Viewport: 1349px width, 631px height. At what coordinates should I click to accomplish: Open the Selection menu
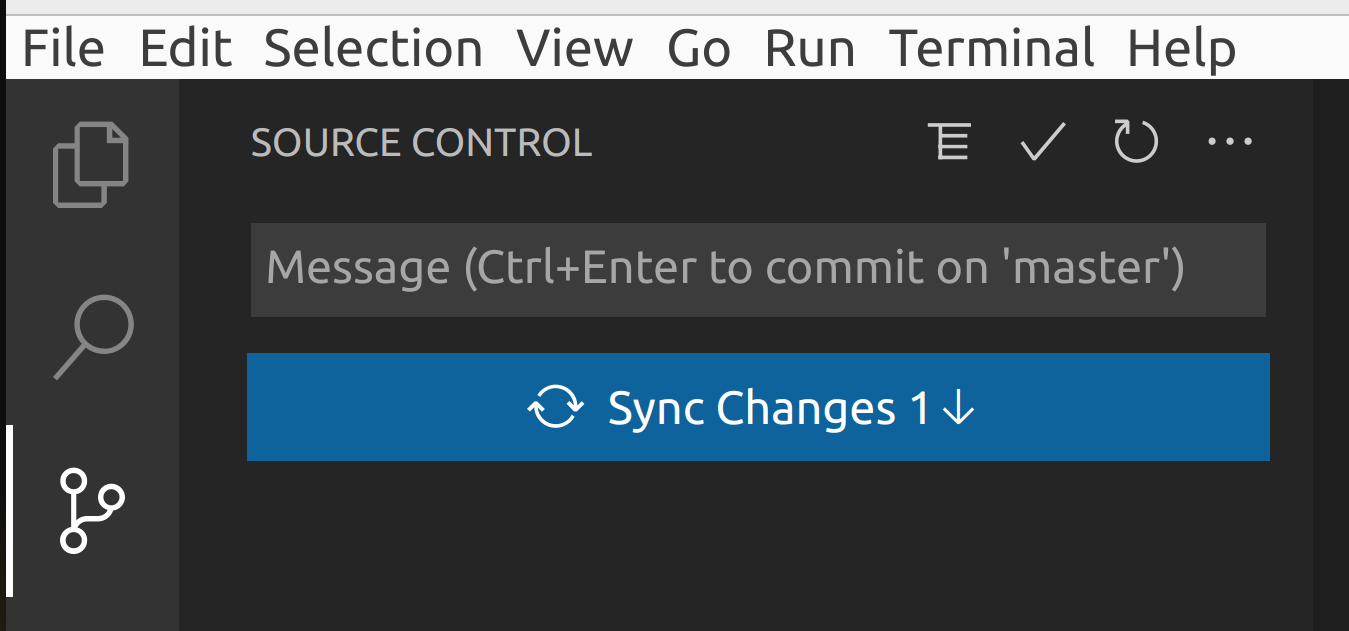point(373,48)
